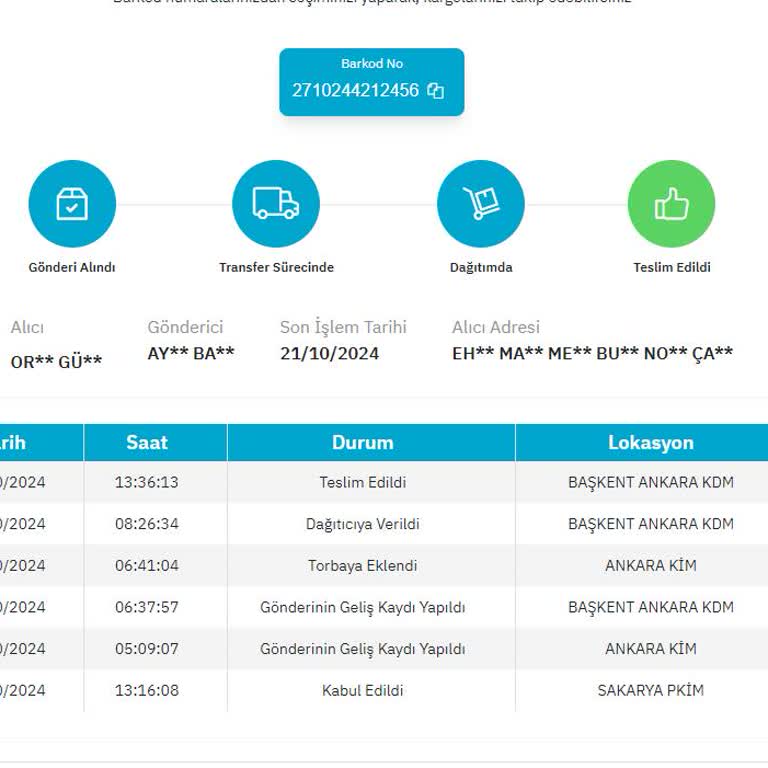This screenshot has width=768, height=768.
Task: Click Gönderinin Geliş Kaydı Yapıldı at 06:37:57
Action: tap(363, 608)
